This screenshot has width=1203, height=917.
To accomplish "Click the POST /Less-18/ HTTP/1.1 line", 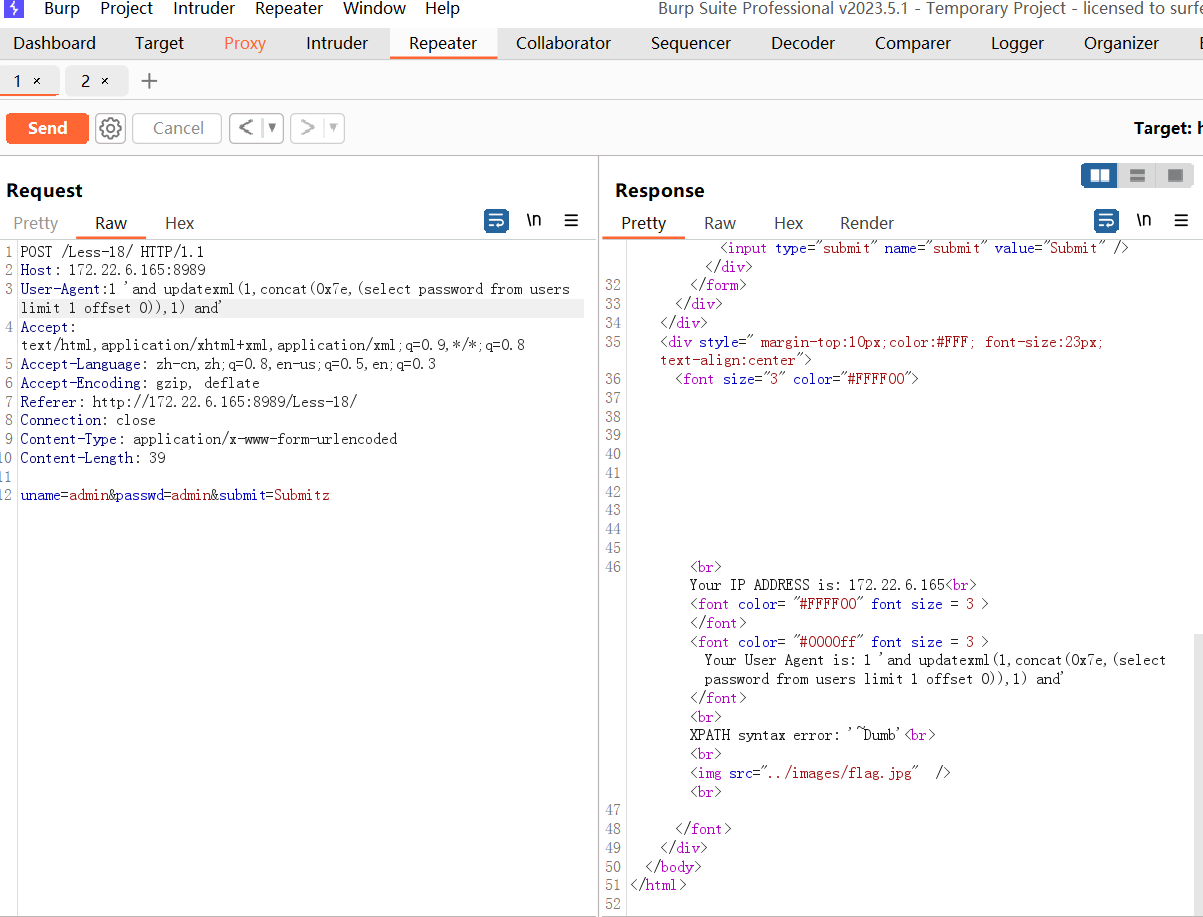I will [112, 252].
